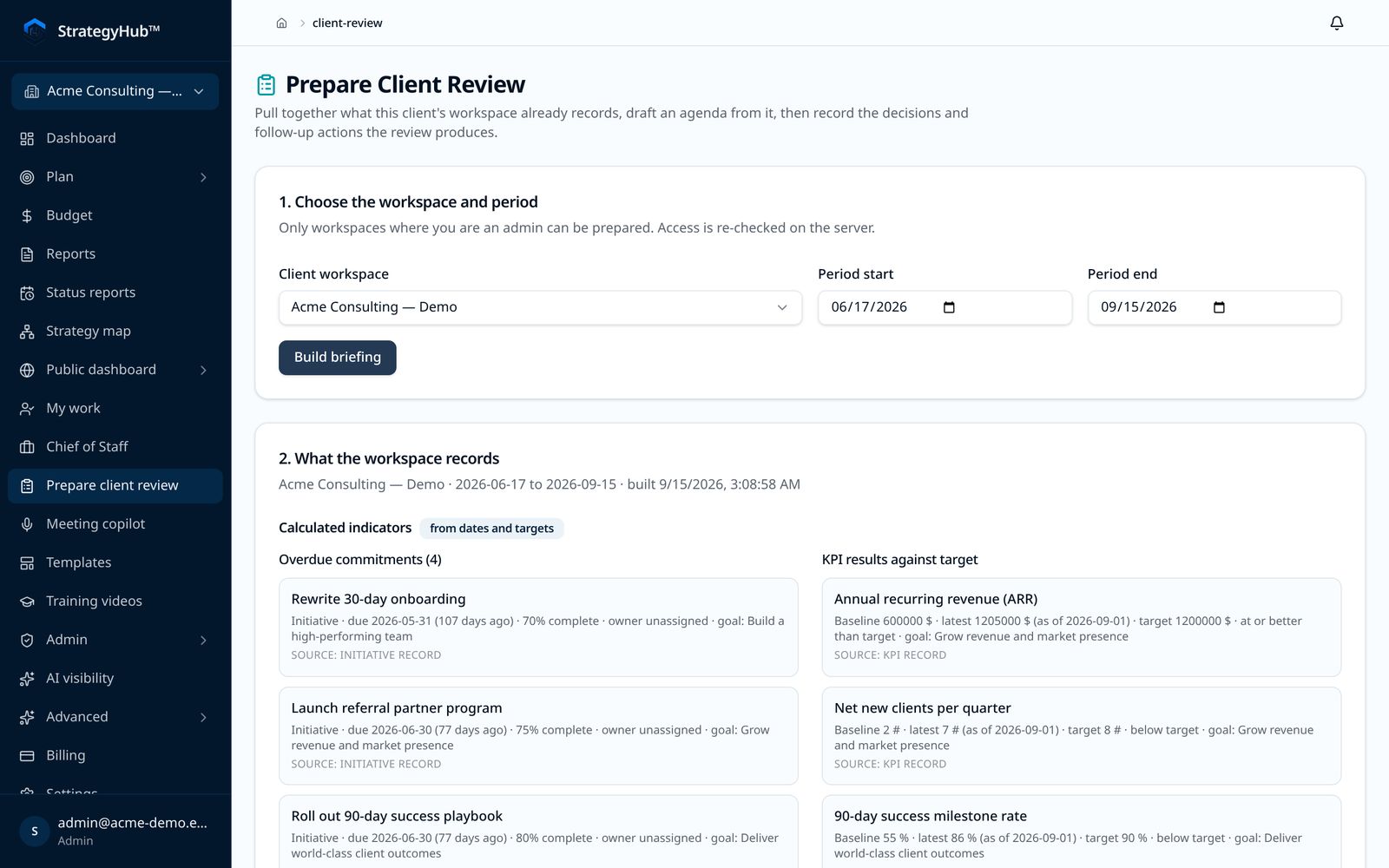Click the Reports document icon
Viewport: 1389px width, 868px height.
pos(27,254)
